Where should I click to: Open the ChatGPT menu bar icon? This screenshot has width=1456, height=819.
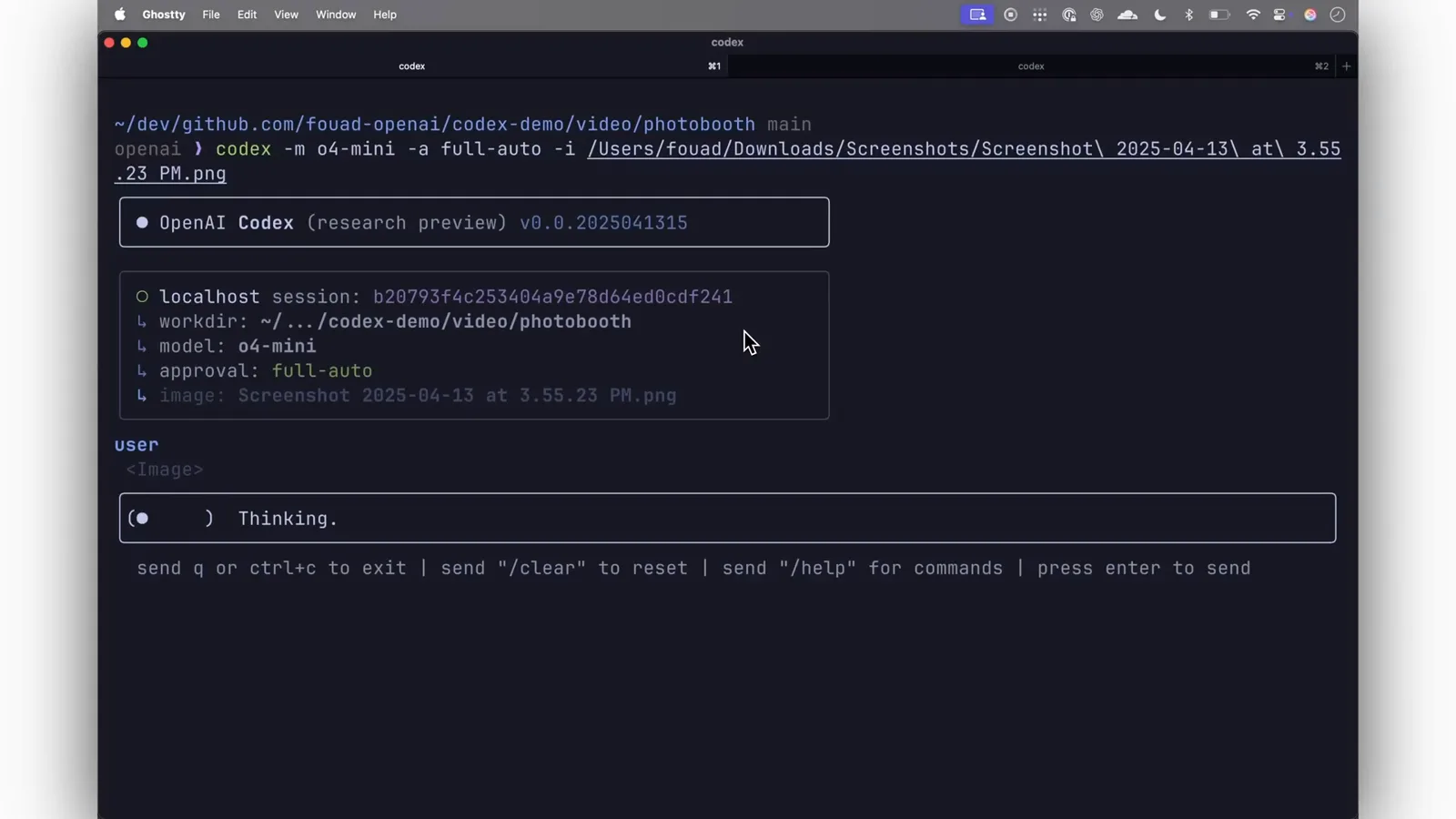pos(1097,15)
